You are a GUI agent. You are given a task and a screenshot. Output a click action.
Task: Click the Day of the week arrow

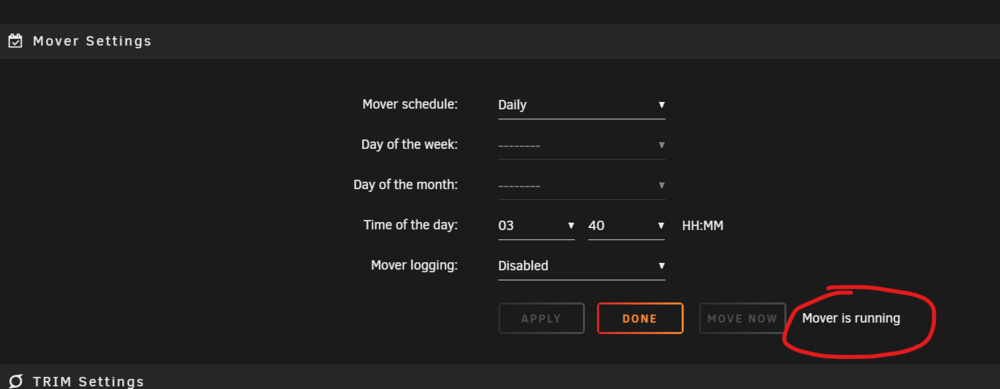point(661,145)
